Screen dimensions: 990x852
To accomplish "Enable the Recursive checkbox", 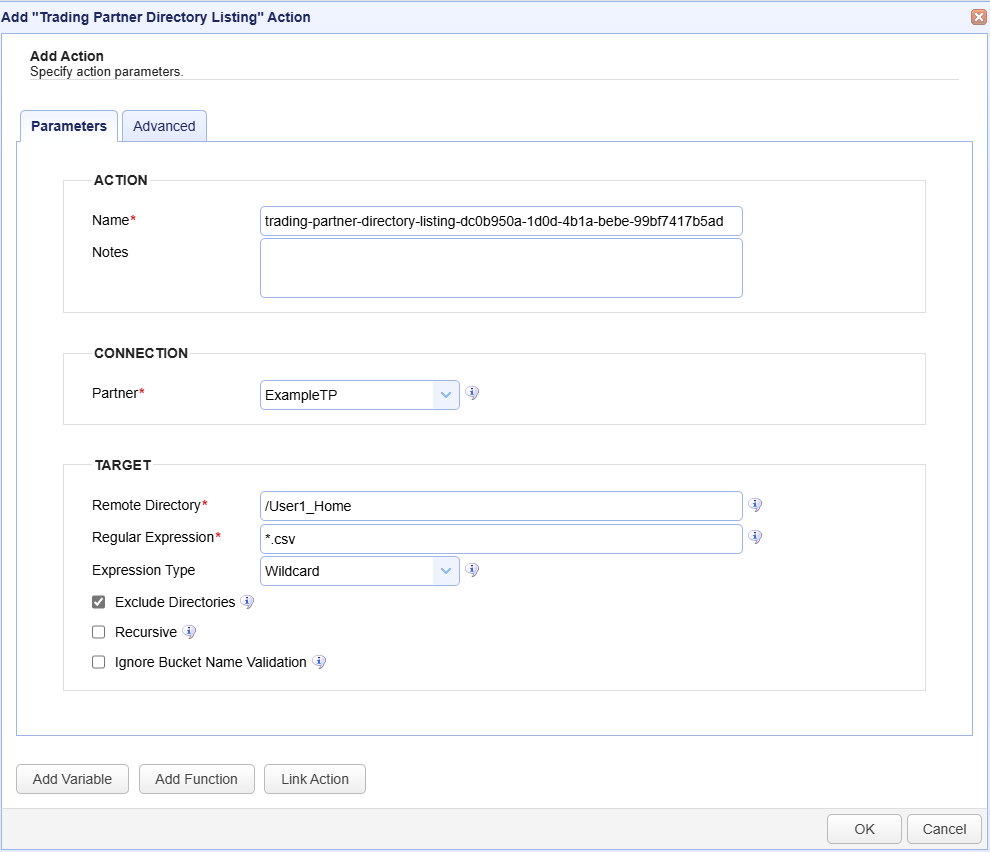I will click(x=98, y=632).
